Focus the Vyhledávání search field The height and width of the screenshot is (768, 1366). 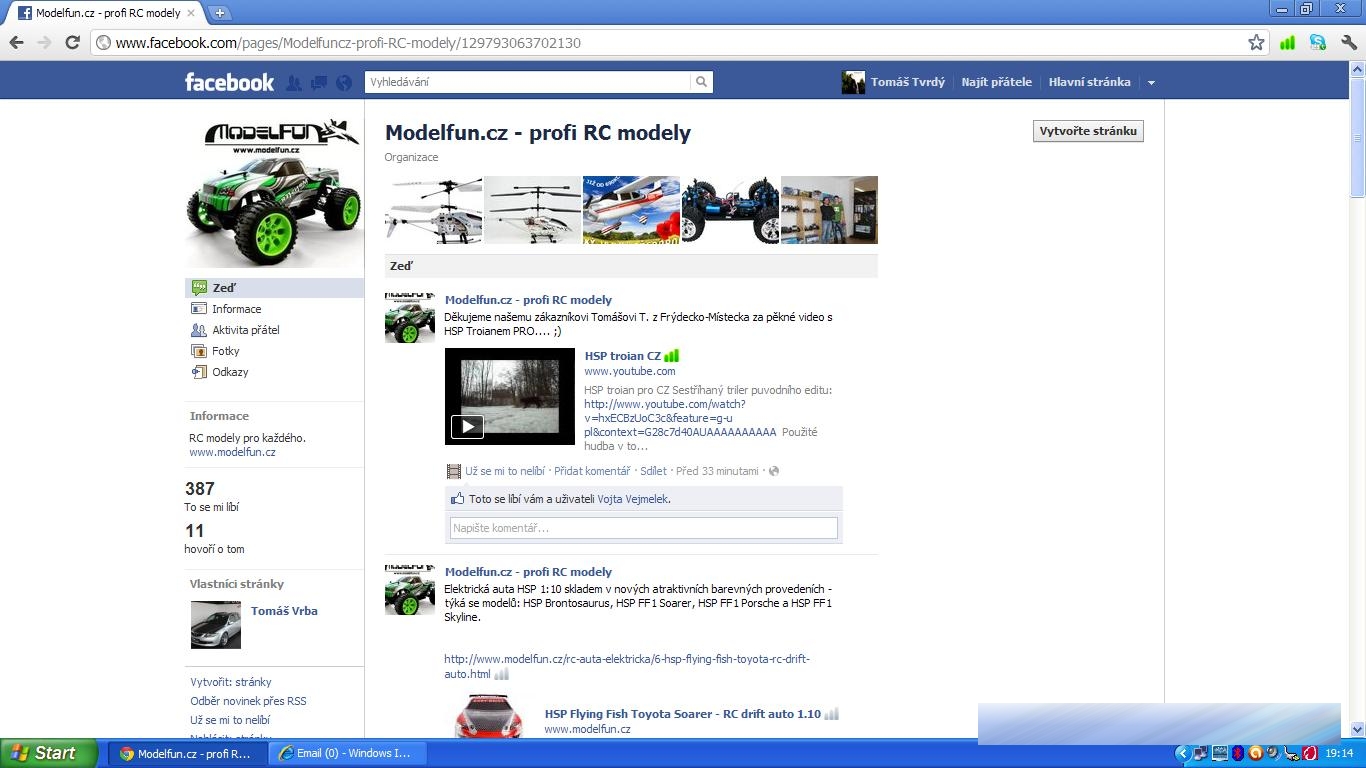click(x=528, y=82)
